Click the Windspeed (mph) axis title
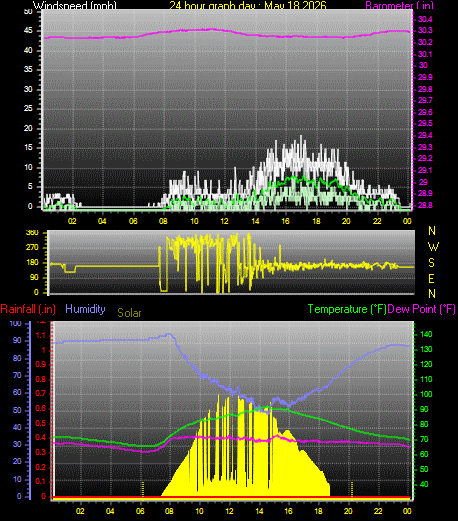The width and height of the screenshot is (458, 521). [x=75, y=5]
